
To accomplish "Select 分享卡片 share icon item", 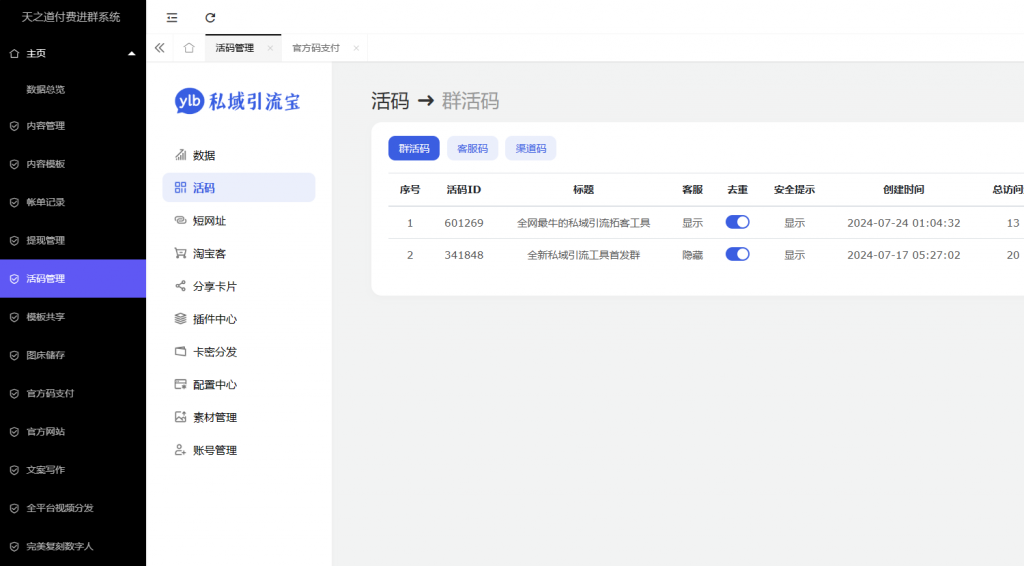I will point(181,286).
